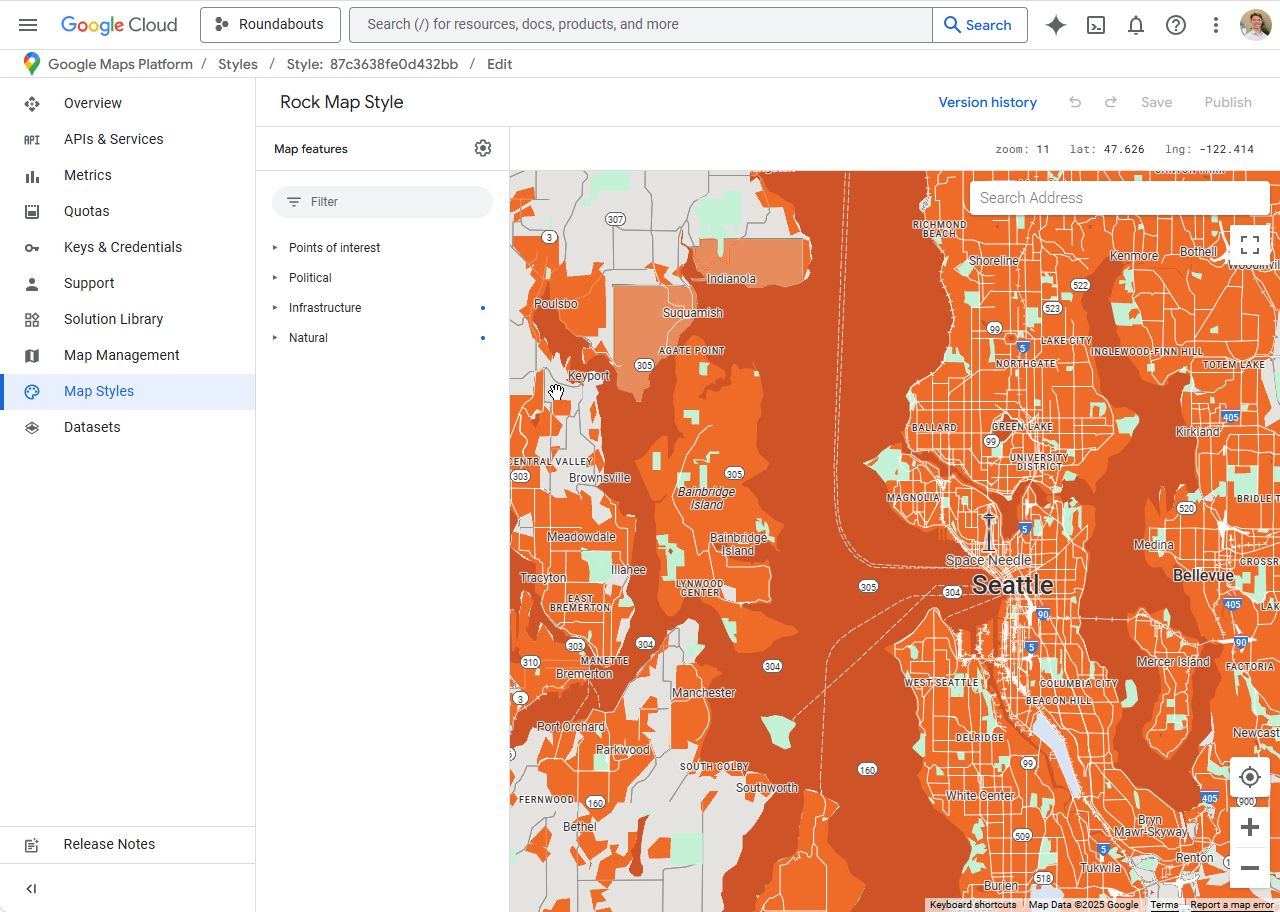
Task: Follow the Google Maps Platform breadcrumb link
Action: (x=120, y=64)
